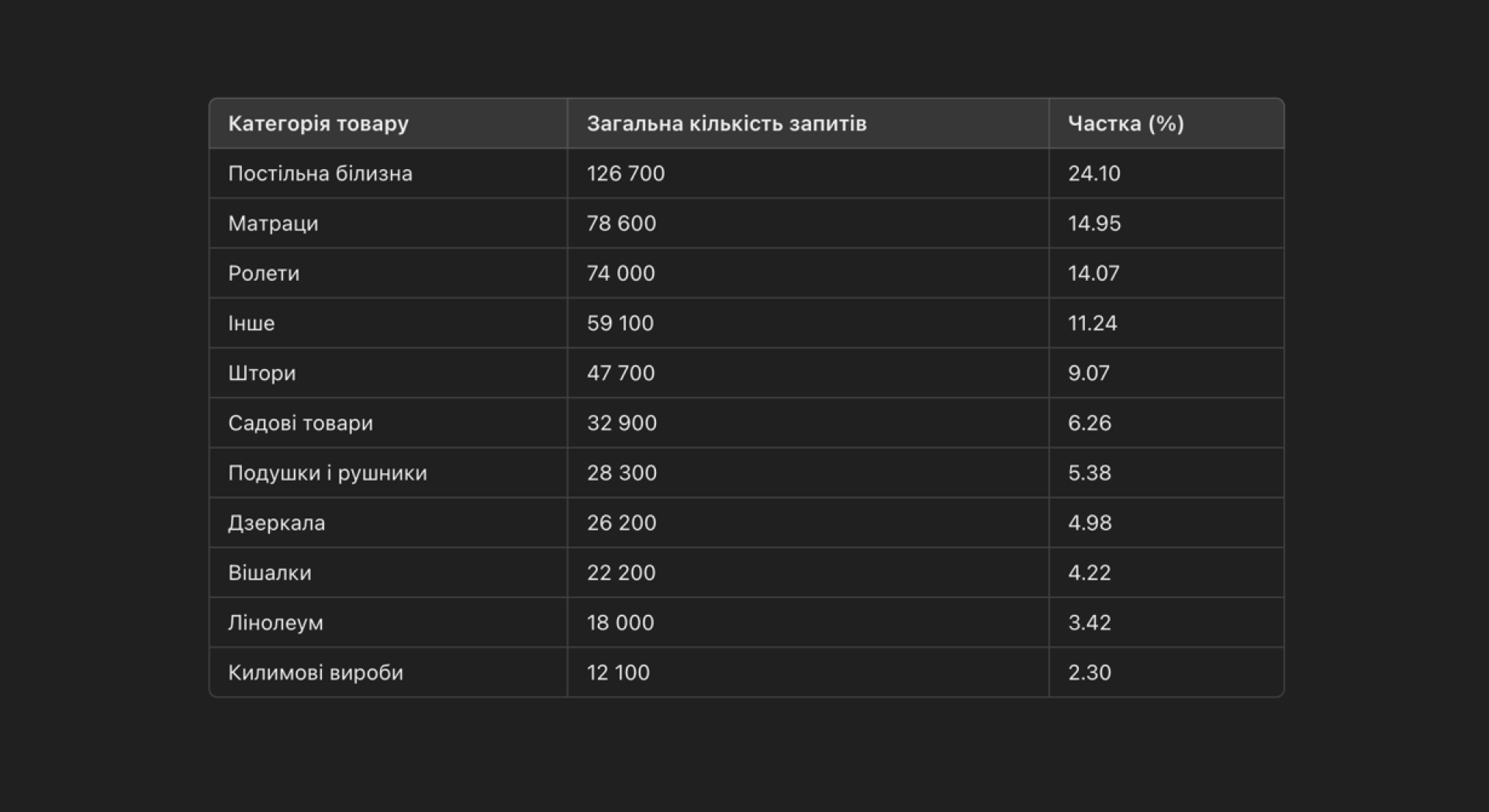Click the '59 100' value

[x=620, y=323]
